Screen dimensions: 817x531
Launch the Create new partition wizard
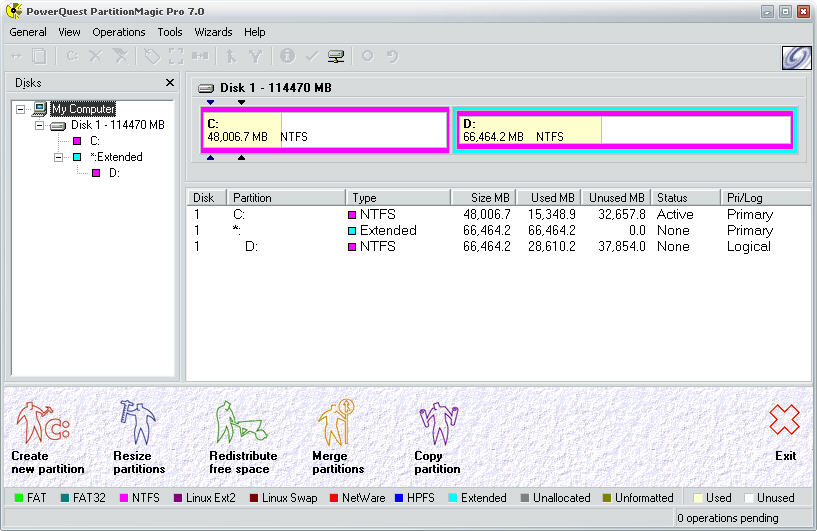[x=47, y=438]
